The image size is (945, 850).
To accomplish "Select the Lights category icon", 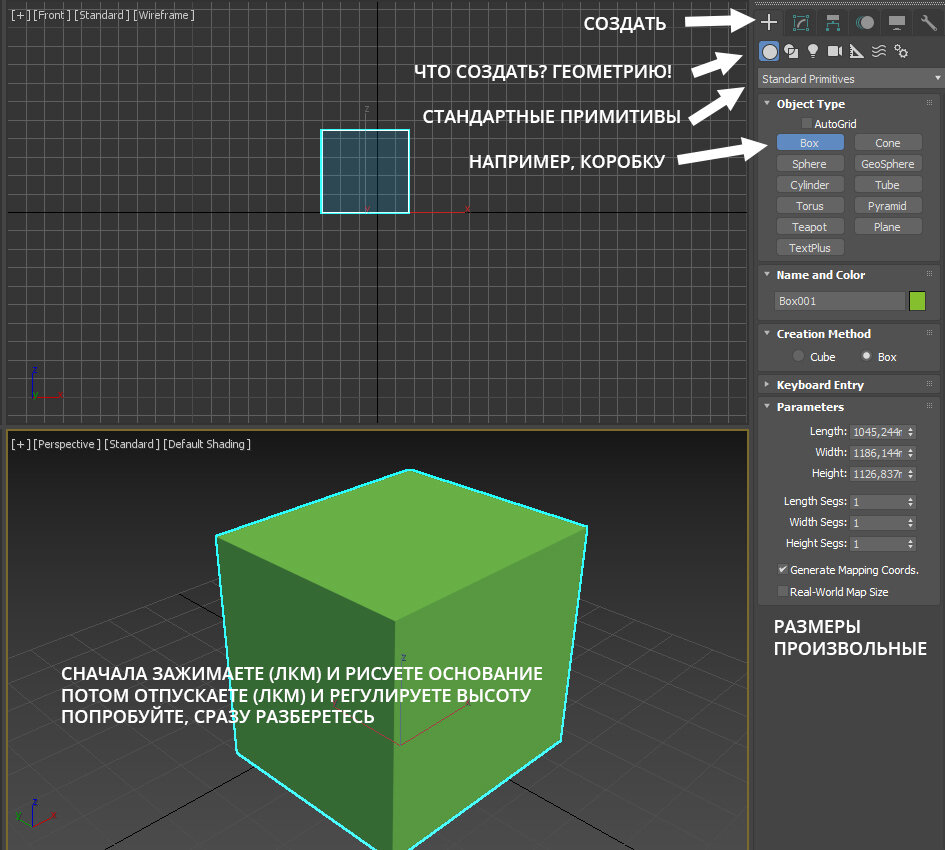I will [x=813, y=51].
